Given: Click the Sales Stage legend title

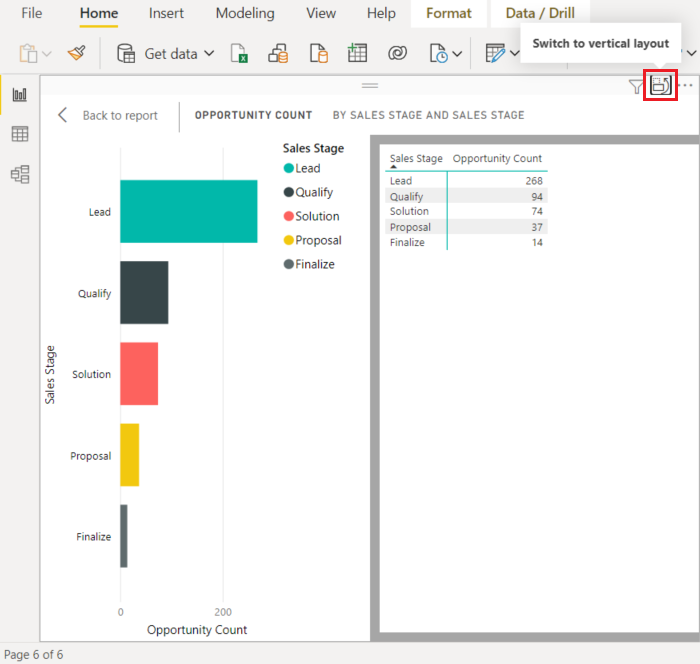Looking at the screenshot, I should coord(313,148).
